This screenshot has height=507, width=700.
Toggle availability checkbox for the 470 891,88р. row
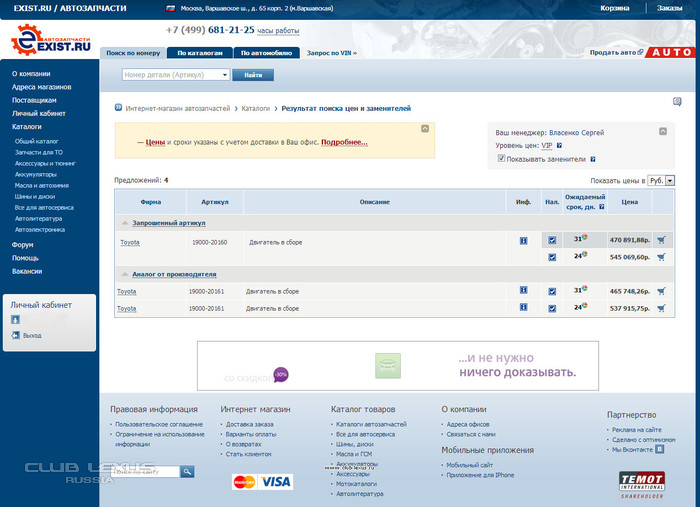pos(552,240)
